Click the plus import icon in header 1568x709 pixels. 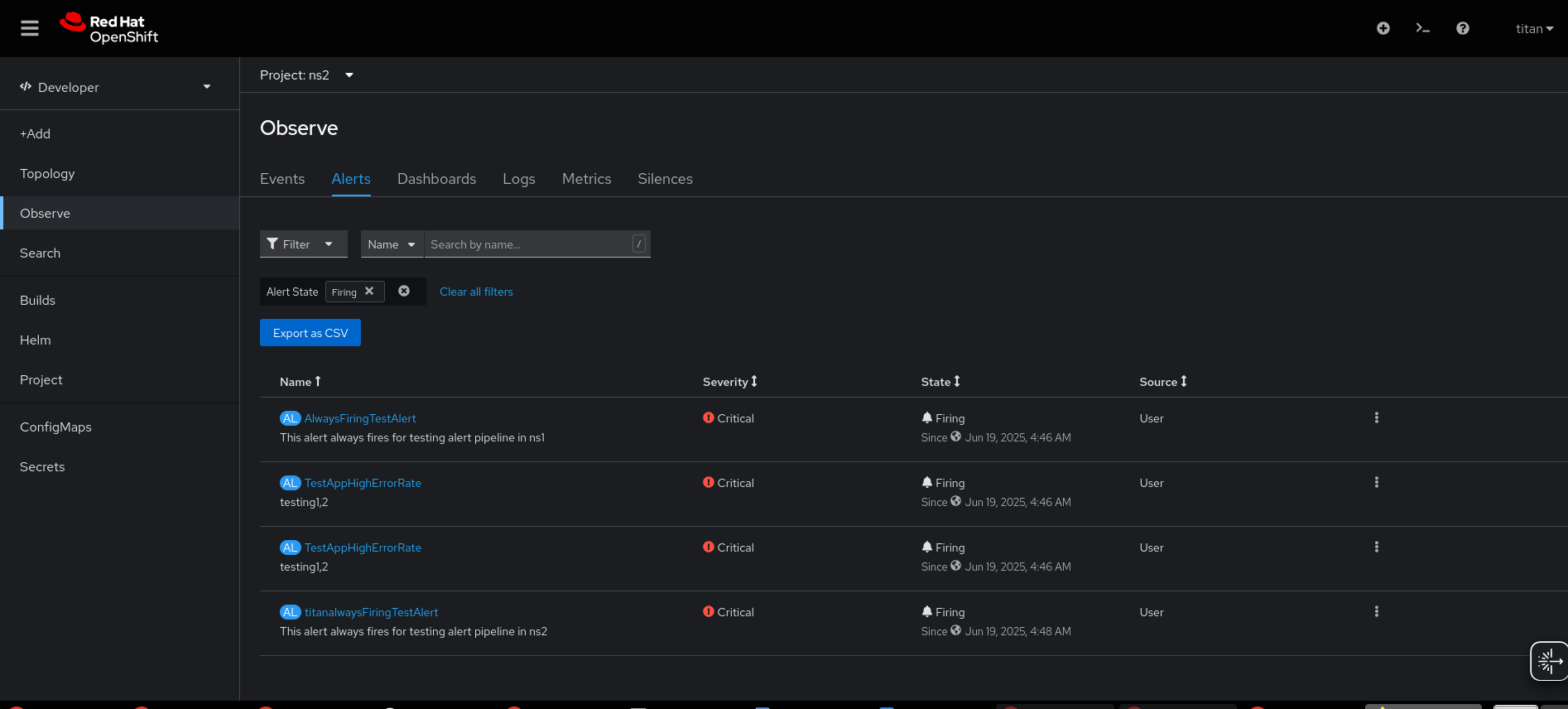[1383, 28]
